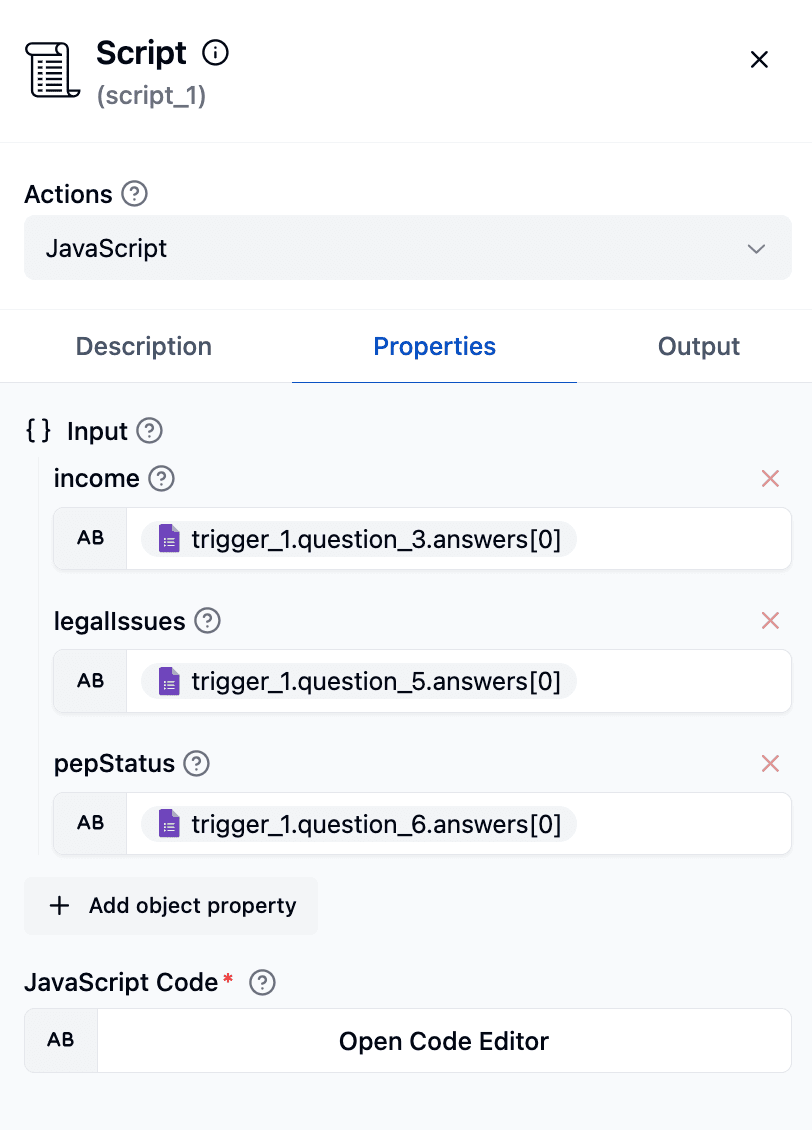The width and height of the screenshot is (812, 1130).
Task: Remove the pepStatus property with the red X
Action: point(770,764)
